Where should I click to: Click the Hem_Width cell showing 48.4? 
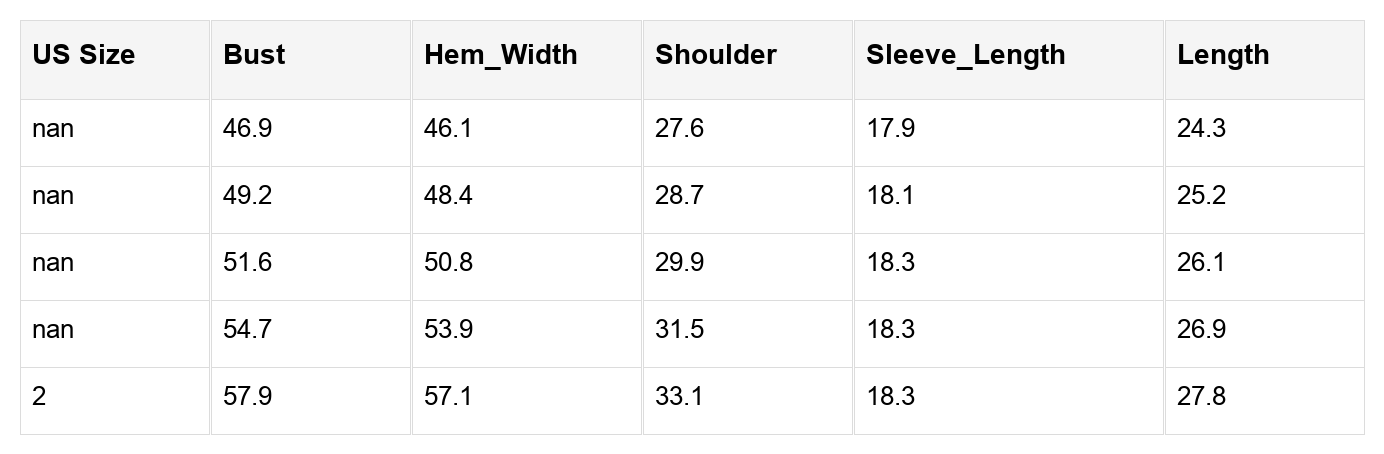(448, 196)
